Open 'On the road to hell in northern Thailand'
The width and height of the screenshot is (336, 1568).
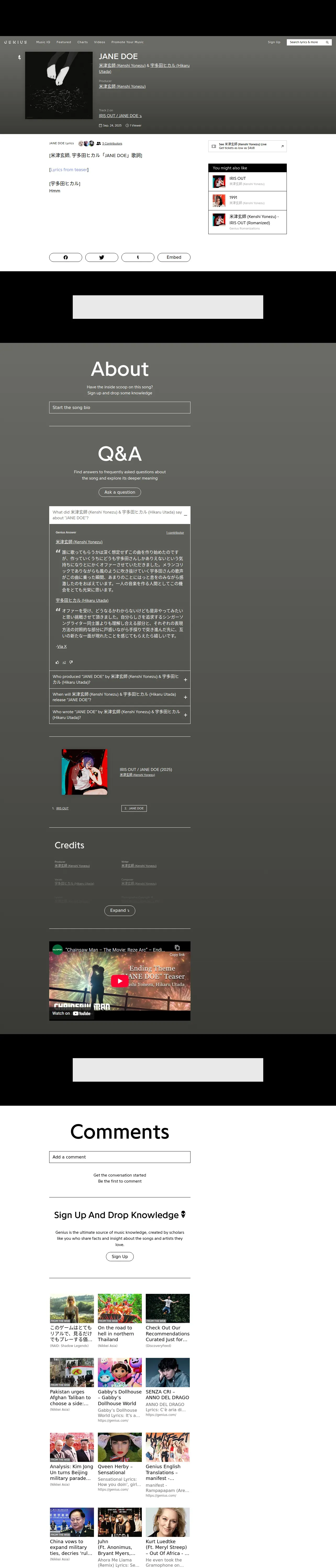tap(120, 1321)
